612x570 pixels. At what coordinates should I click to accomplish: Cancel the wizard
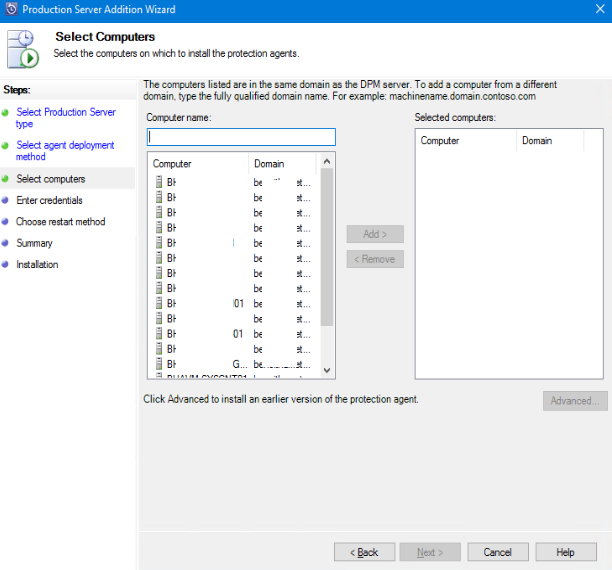pos(497,552)
